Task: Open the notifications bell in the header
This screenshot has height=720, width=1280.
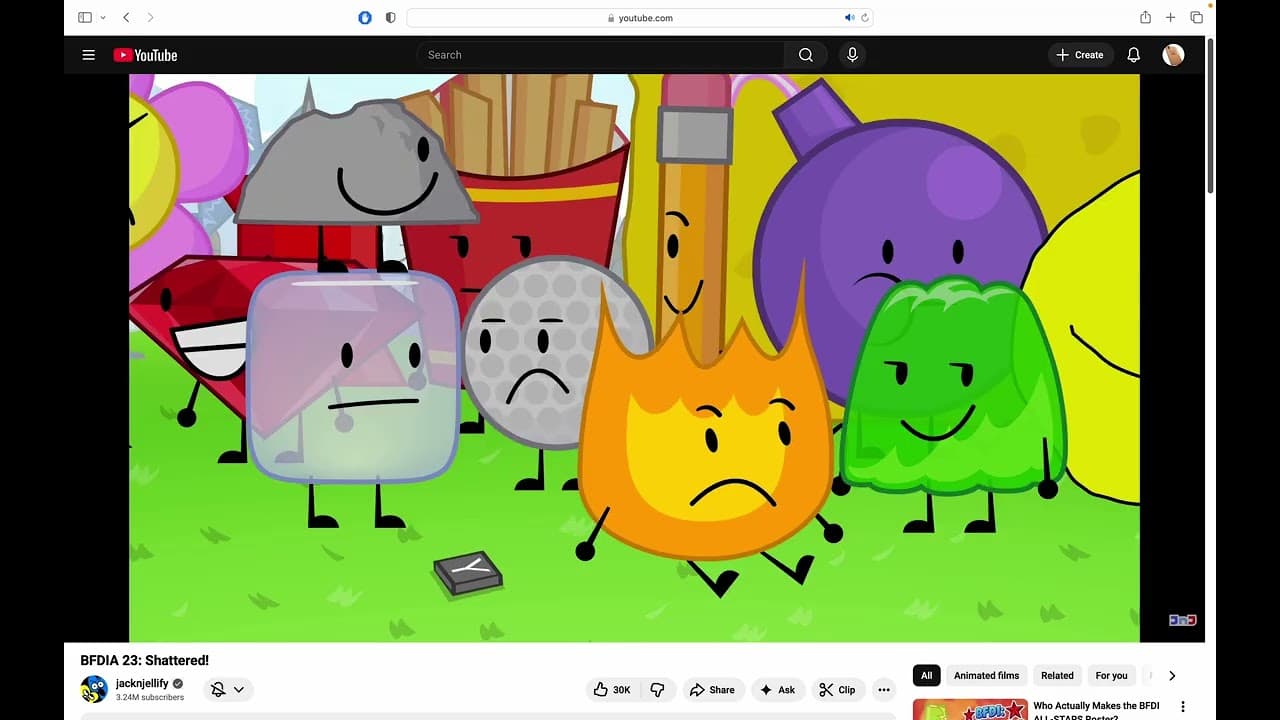Action: pos(1133,55)
